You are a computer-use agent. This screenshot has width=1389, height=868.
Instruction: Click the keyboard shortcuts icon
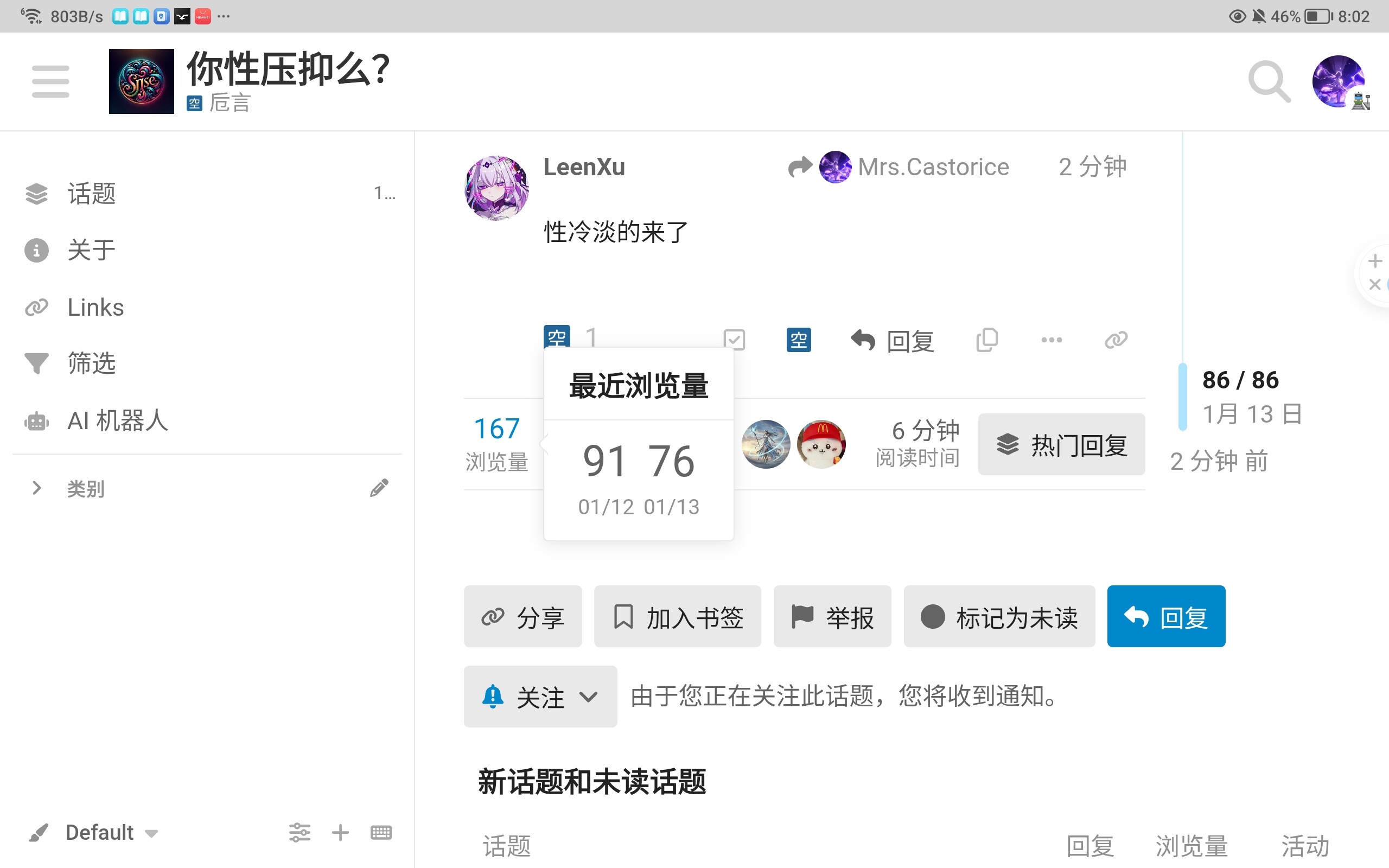point(380,832)
